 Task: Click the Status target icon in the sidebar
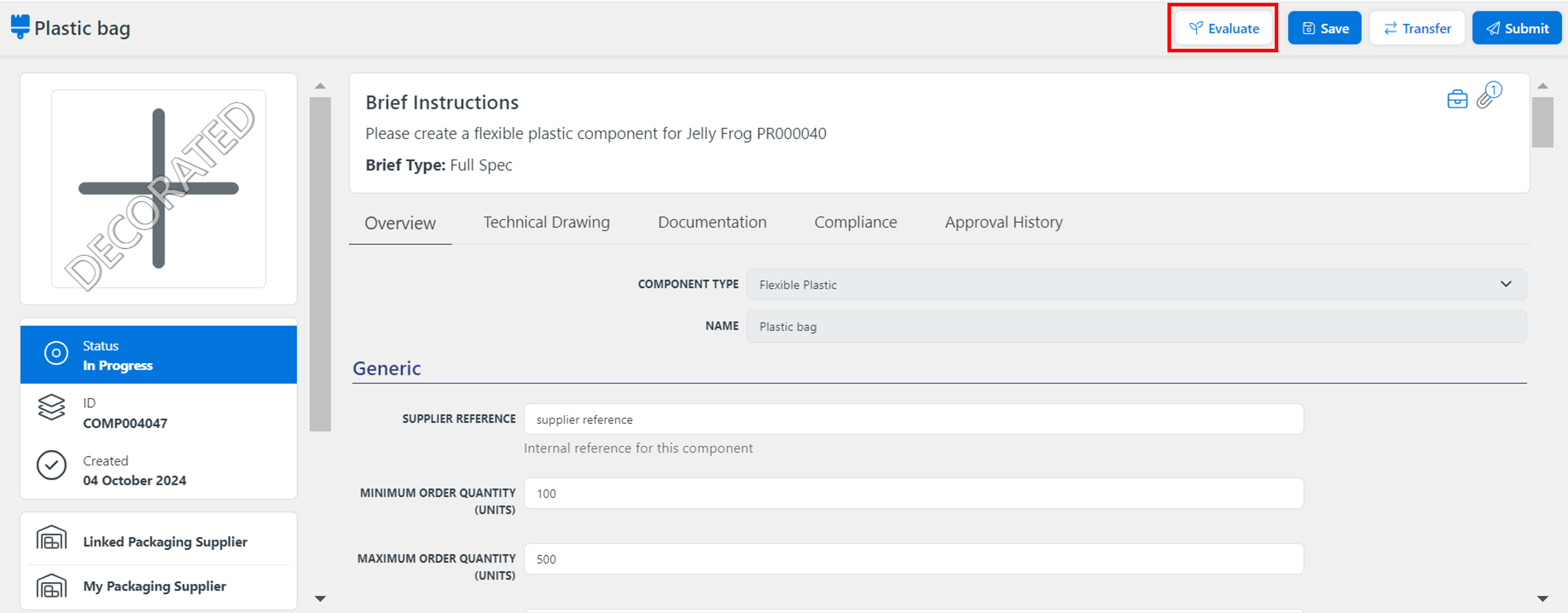pyautogui.click(x=55, y=354)
